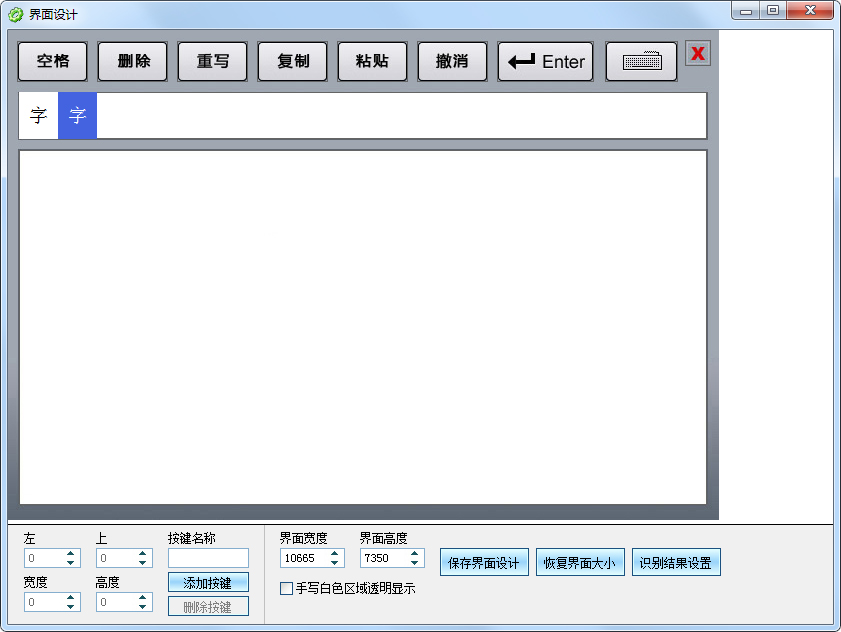Click the red X close icon

[697, 54]
